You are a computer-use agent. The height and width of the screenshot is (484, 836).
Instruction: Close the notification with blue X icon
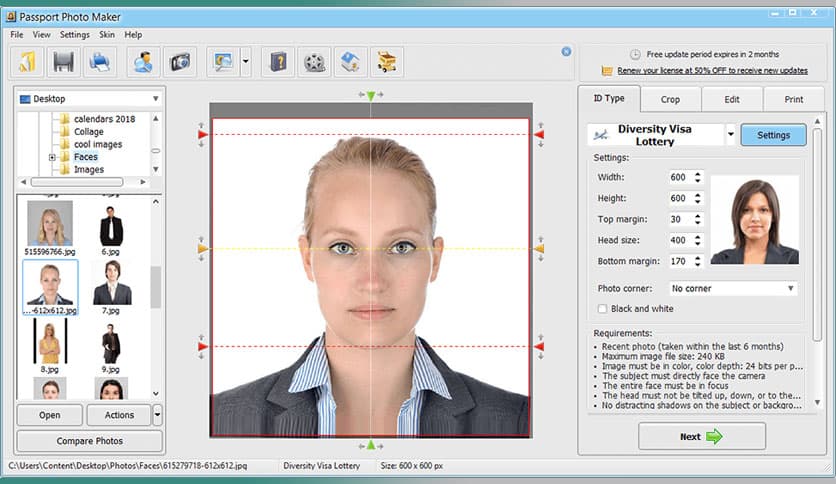(566, 51)
